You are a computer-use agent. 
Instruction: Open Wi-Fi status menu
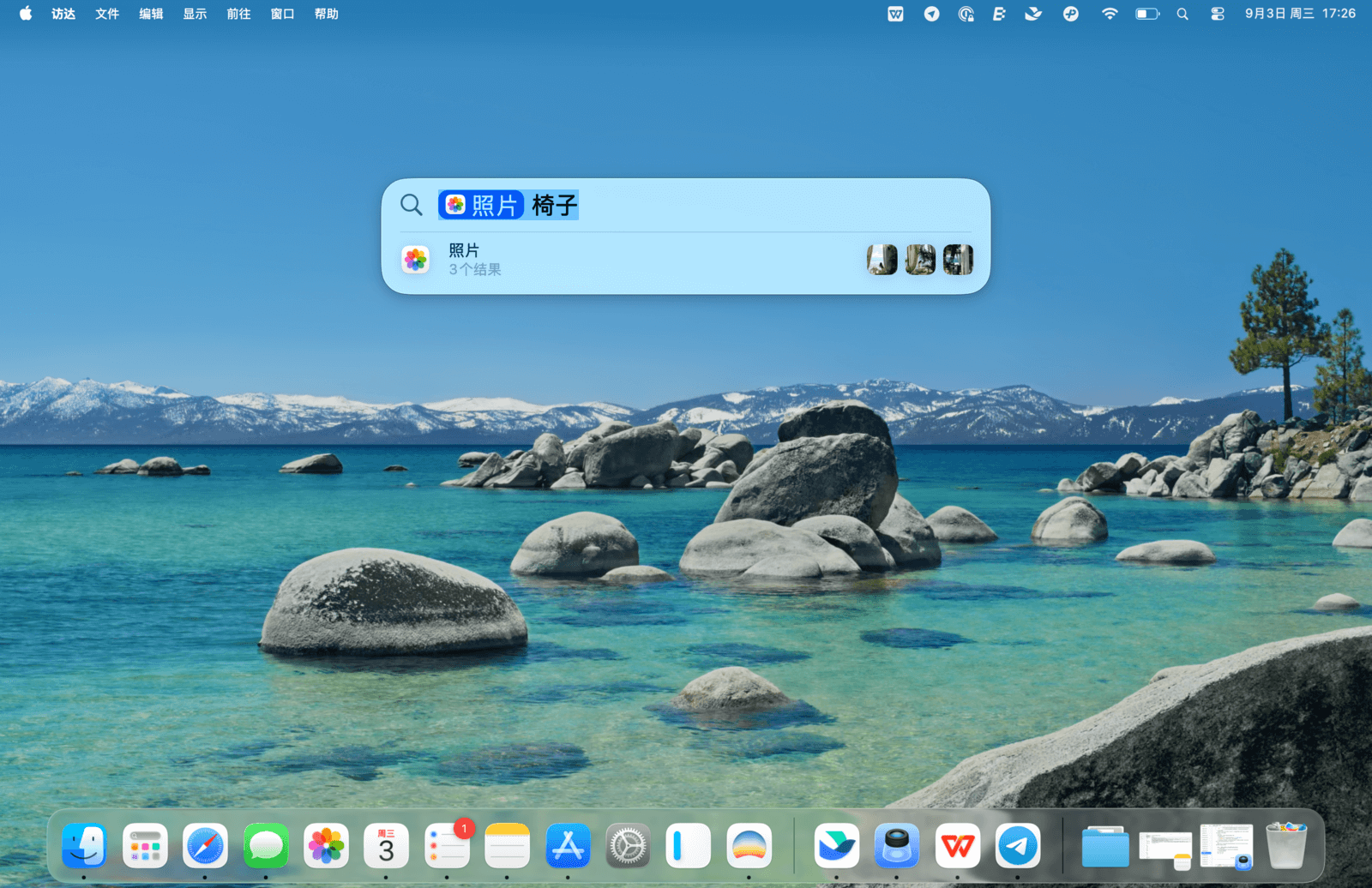[x=1110, y=14]
